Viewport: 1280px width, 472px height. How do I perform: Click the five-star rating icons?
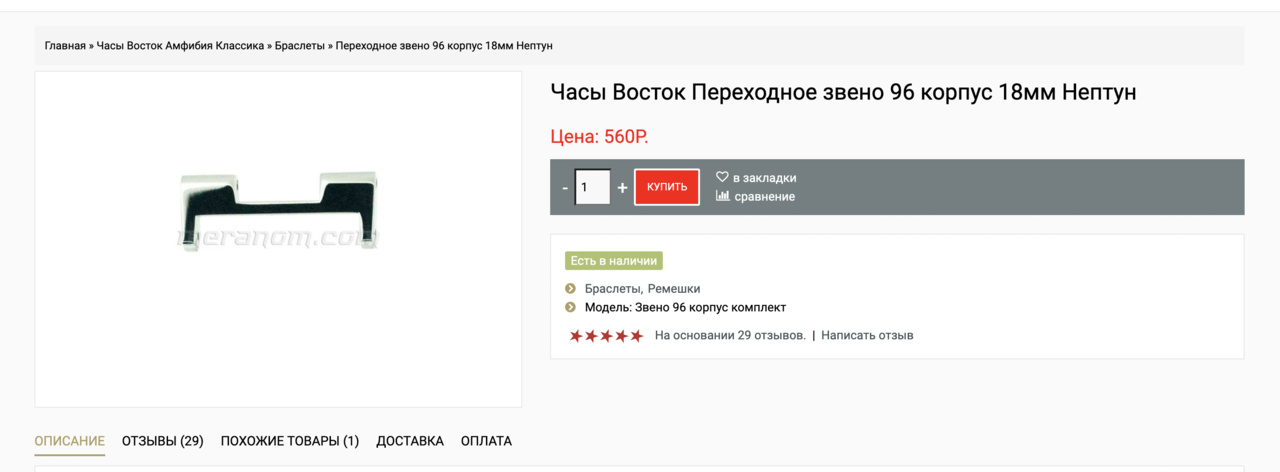(606, 336)
